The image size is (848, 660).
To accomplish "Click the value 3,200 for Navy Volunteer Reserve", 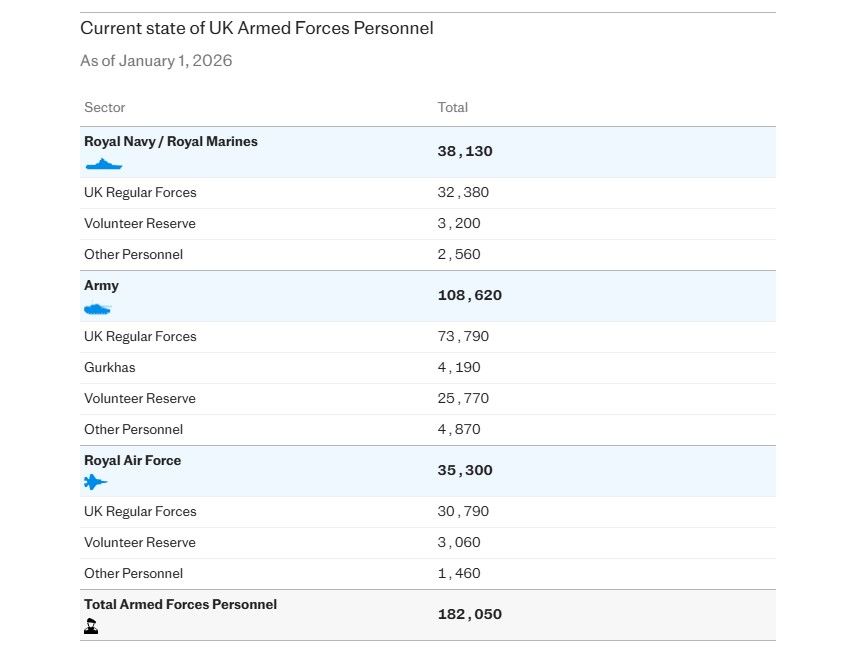I will [459, 223].
